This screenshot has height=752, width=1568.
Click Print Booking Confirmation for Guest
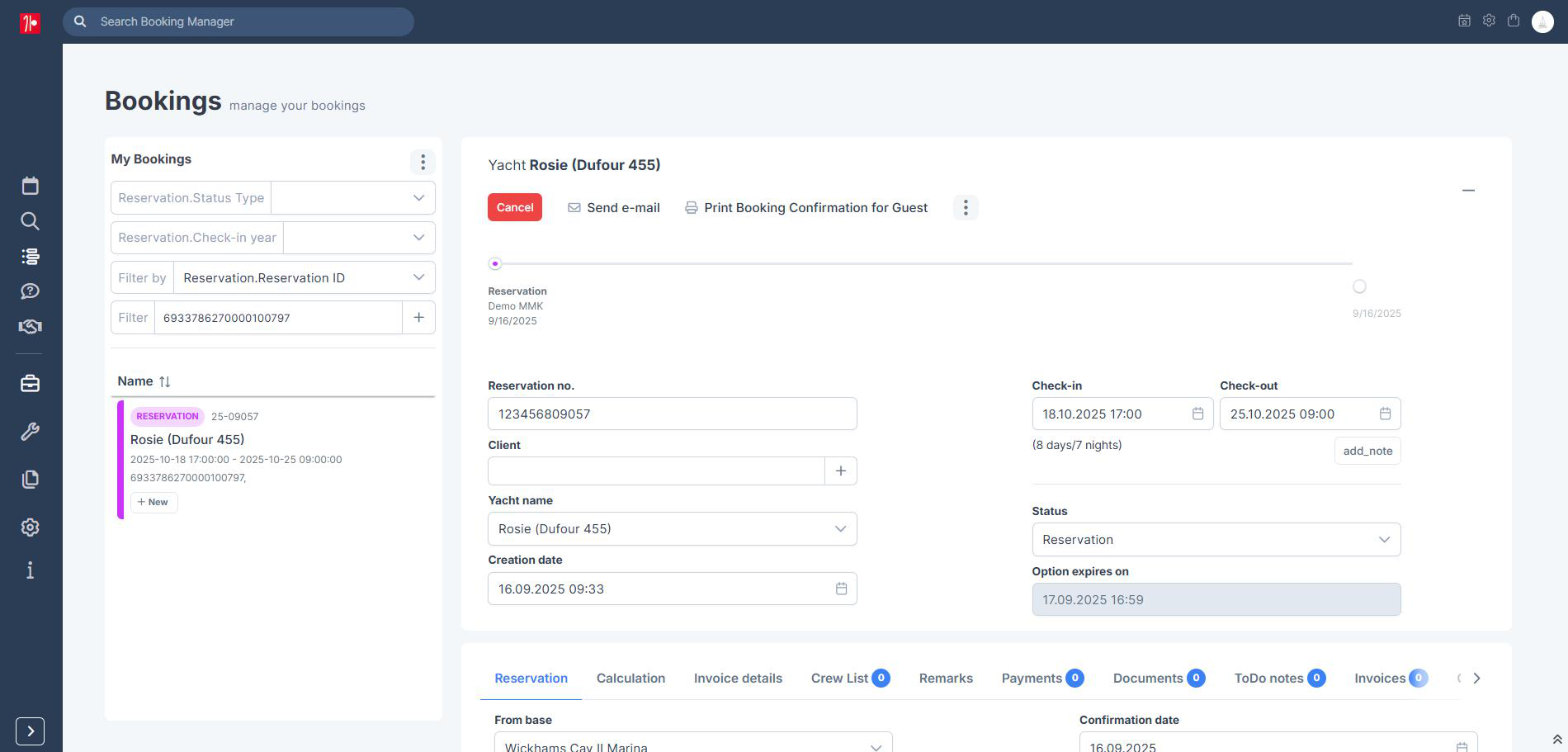tap(806, 207)
